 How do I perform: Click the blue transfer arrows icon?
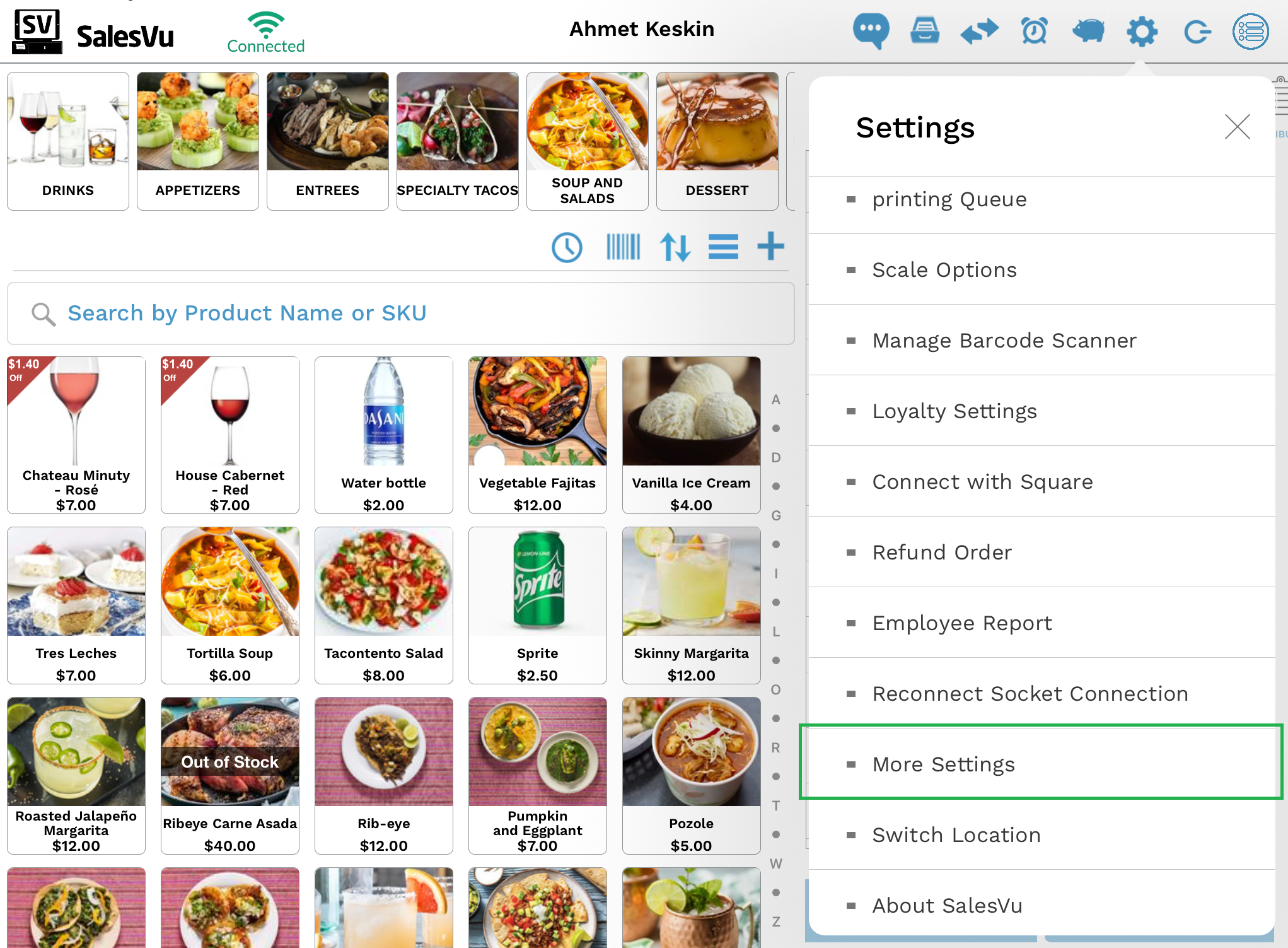979,30
